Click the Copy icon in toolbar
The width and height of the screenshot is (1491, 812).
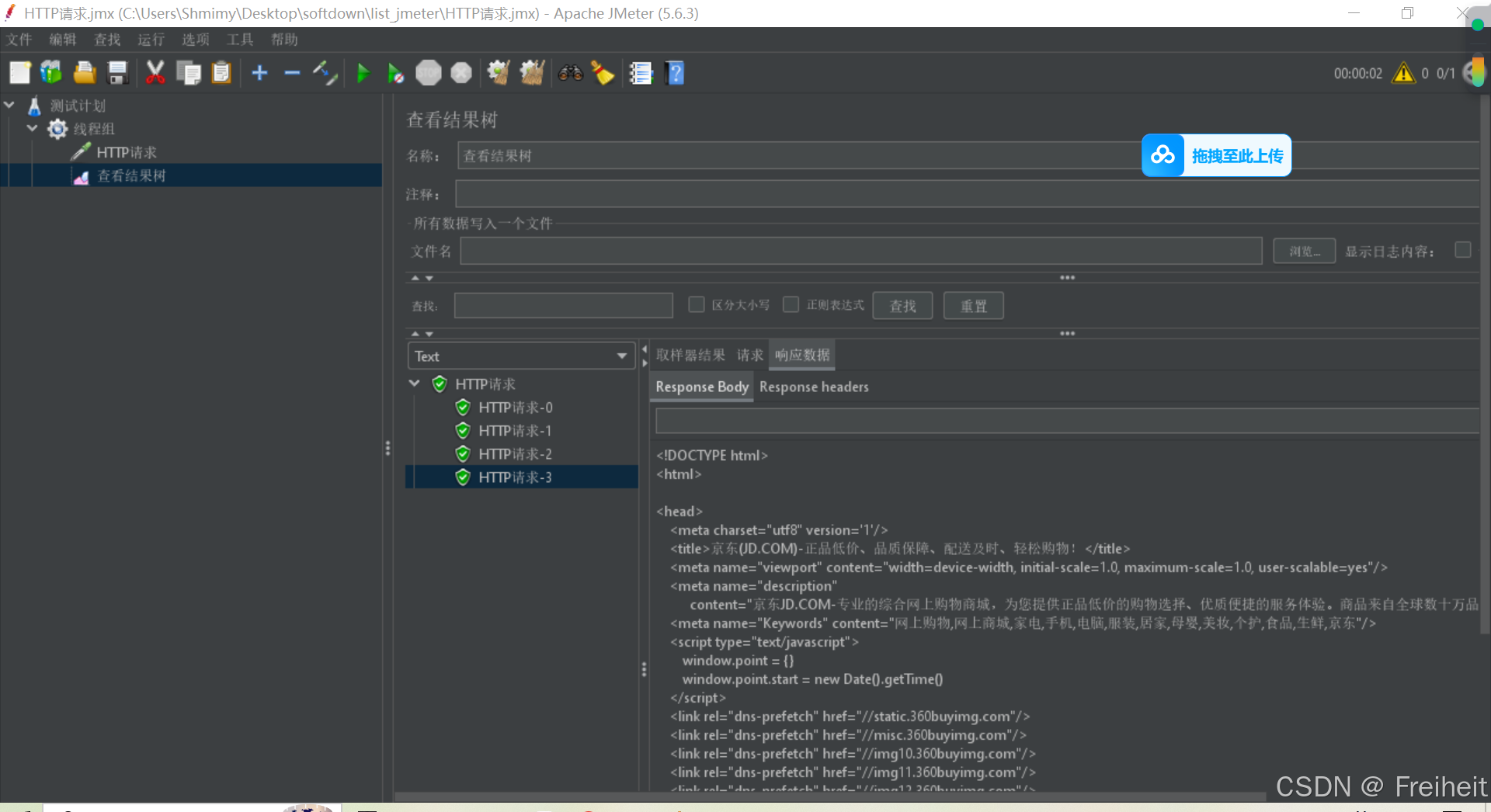(189, 73)
